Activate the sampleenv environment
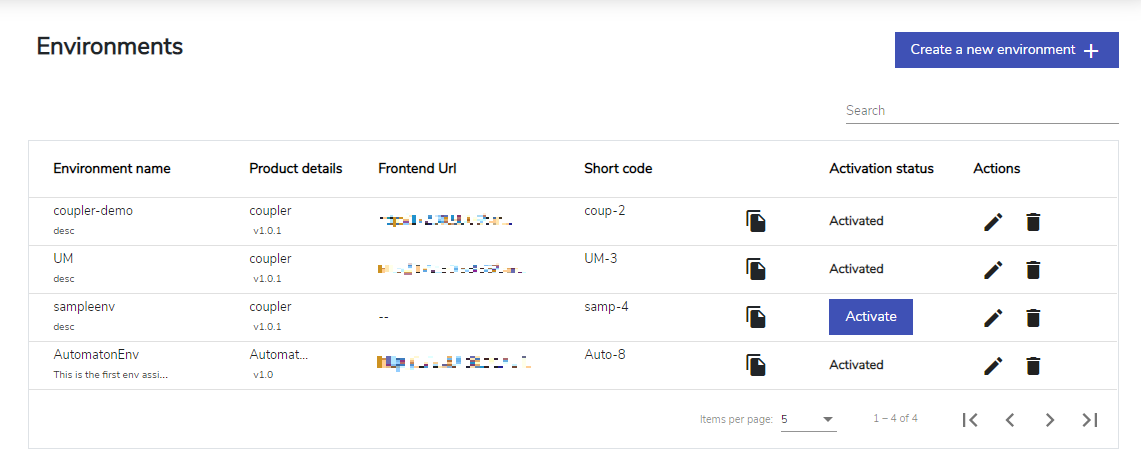Screen dimensions: 1141x475 click(871, 317)
